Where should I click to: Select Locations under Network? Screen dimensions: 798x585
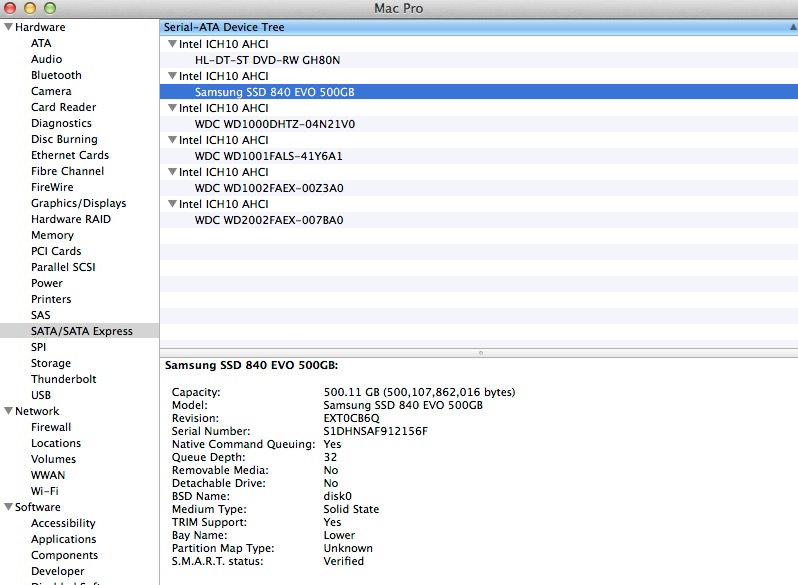click(56, 443)
